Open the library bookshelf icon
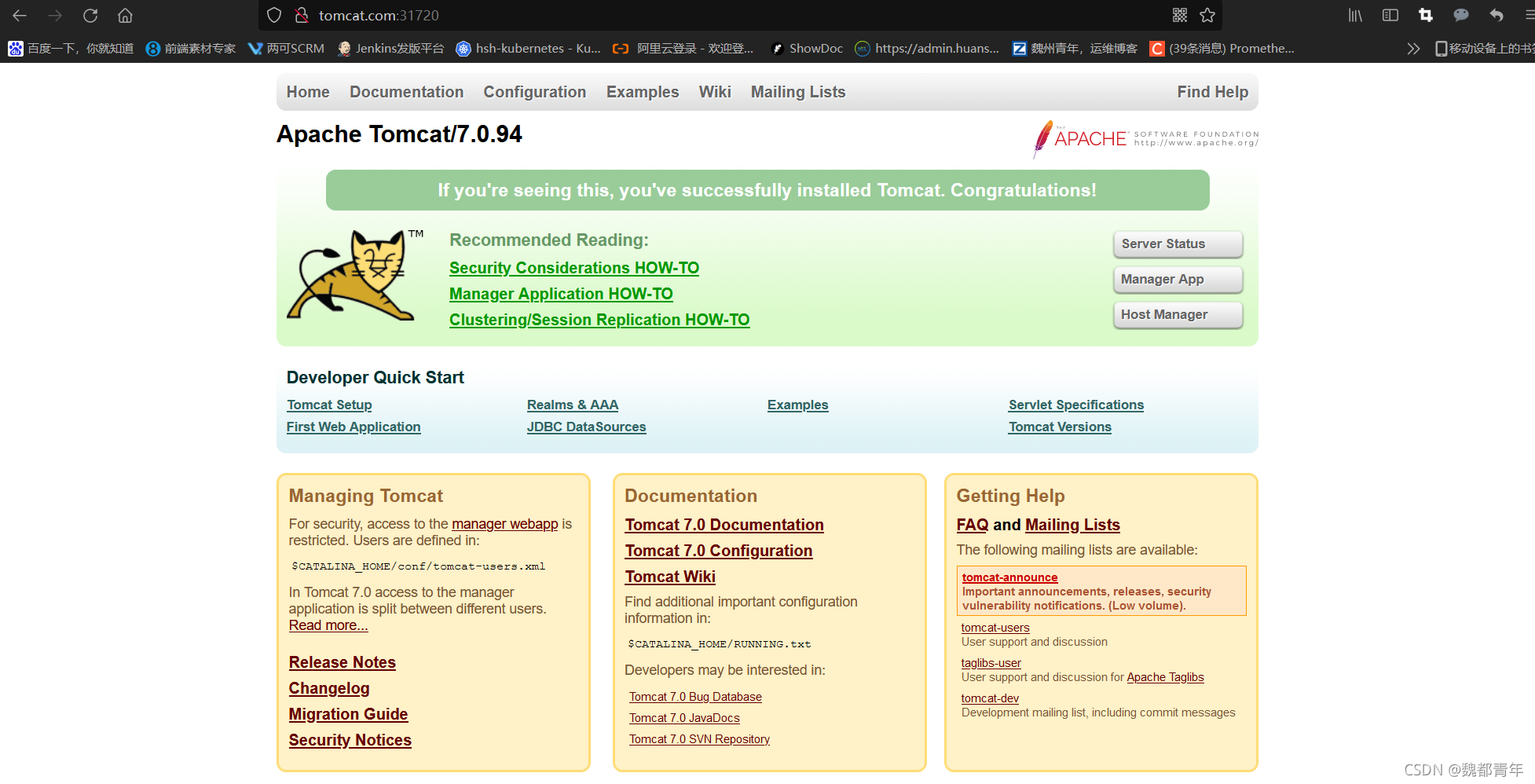The width and height of the screenshot is (1535, 784). click(x=1355, y=15)
